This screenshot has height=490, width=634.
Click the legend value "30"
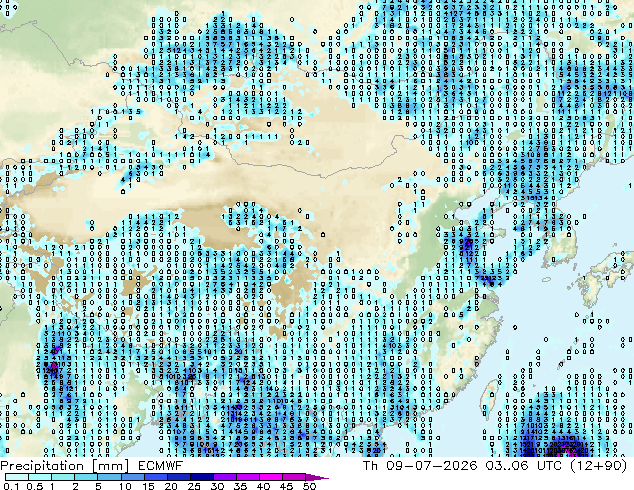(x=217, y=486)
